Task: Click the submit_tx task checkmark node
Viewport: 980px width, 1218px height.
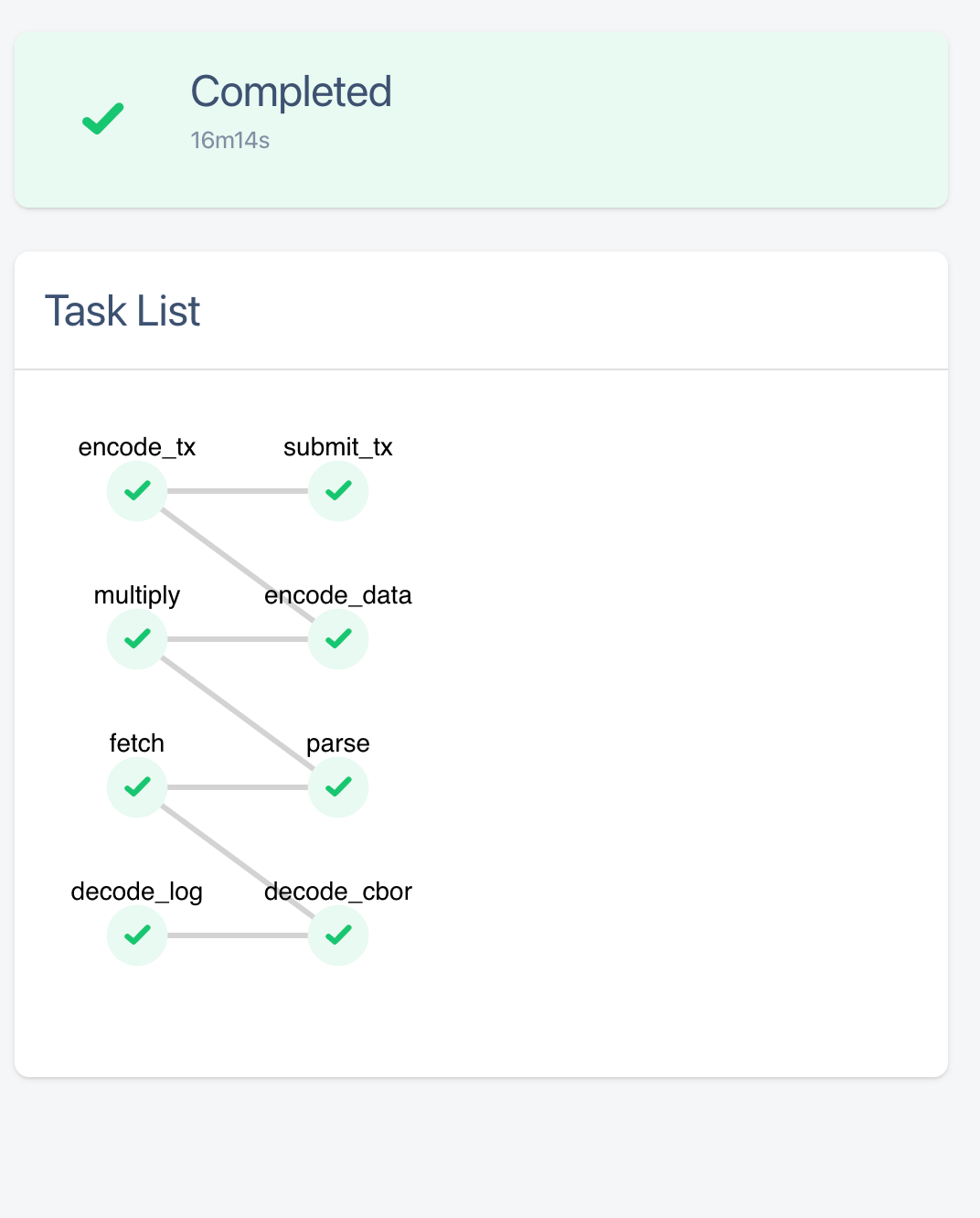Action: [x=338, y=491]
